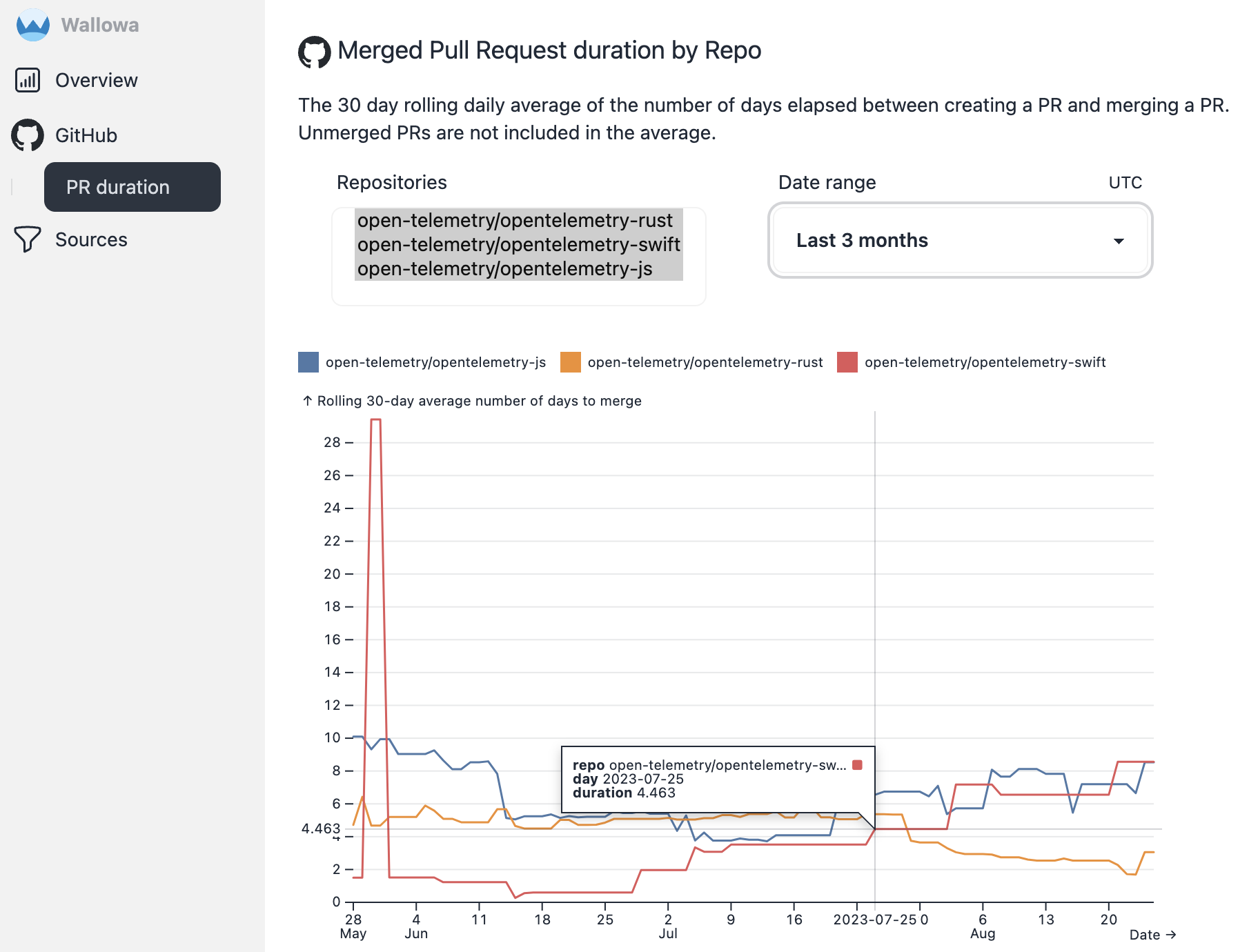This screenshot has height=952, width=1249.
Task: Select Sources in the sidebar navigation
Action: click(x=91, y=239)
